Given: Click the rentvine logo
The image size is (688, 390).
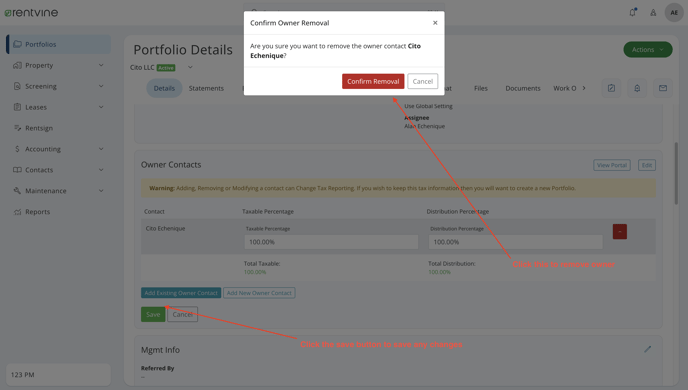Looking at the screenshot, I should pyautogui.click(x=31, y=13).
